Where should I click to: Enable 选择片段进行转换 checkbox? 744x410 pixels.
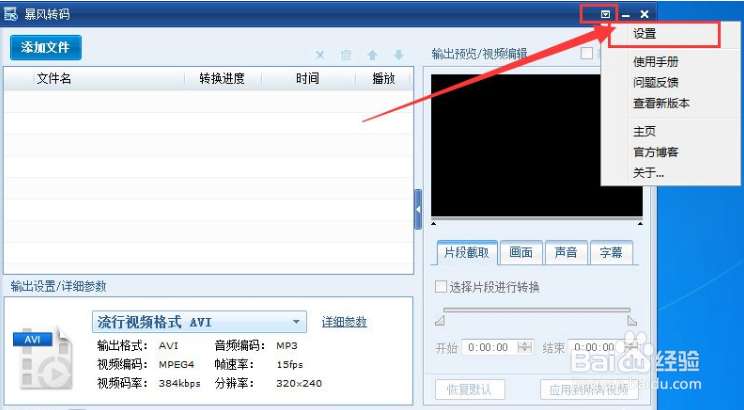[x=441, y=287]
